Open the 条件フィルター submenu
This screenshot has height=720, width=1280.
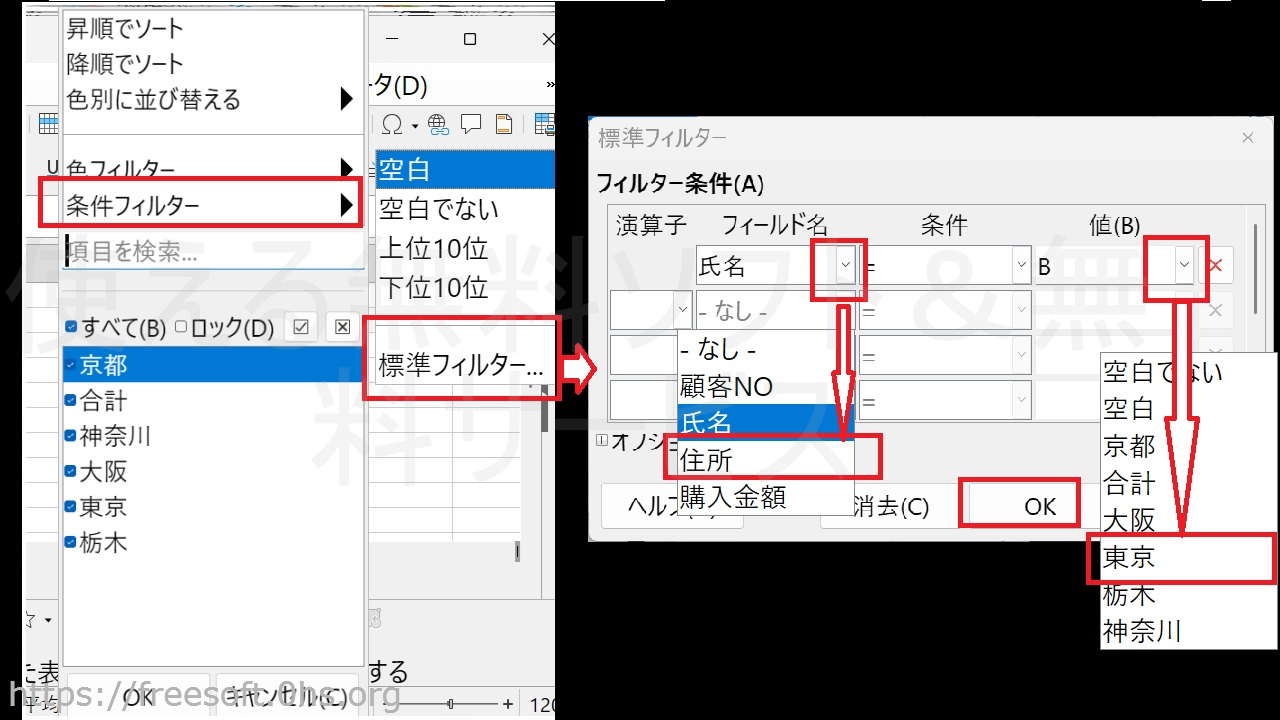(200, 205)
